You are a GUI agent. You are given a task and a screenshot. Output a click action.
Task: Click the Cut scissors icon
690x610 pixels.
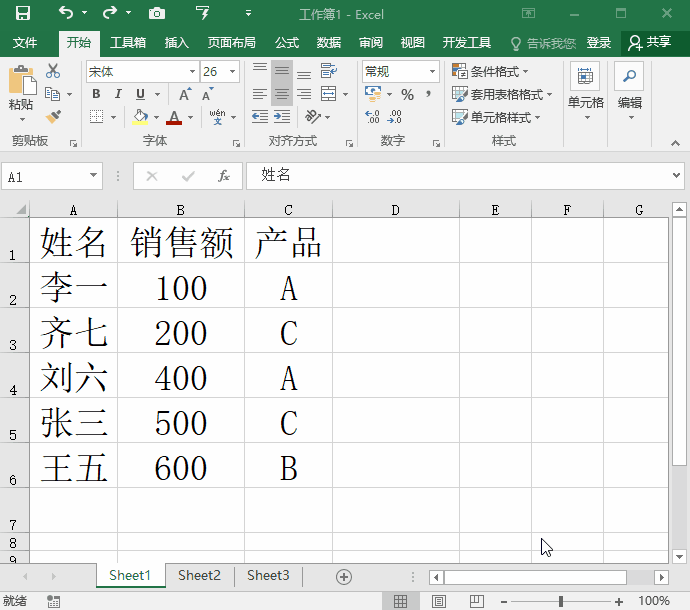coord(53,70)
